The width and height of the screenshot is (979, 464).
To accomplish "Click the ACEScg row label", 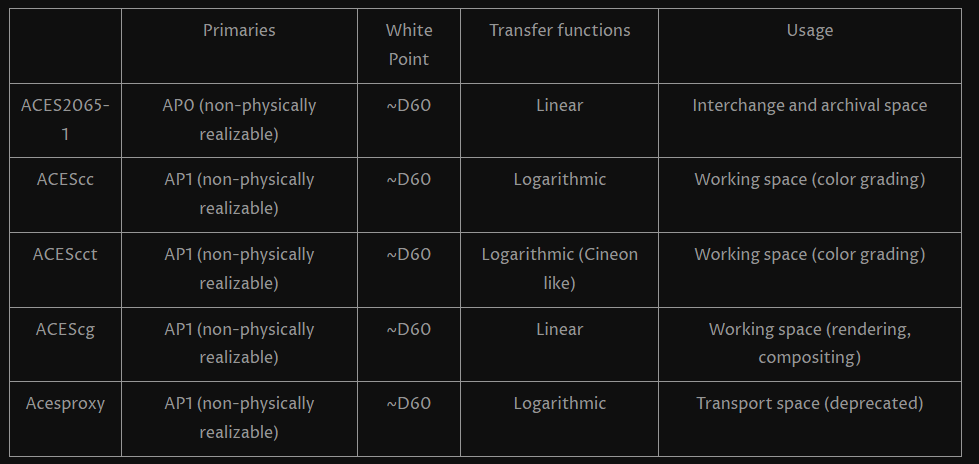I will [65, 329].
